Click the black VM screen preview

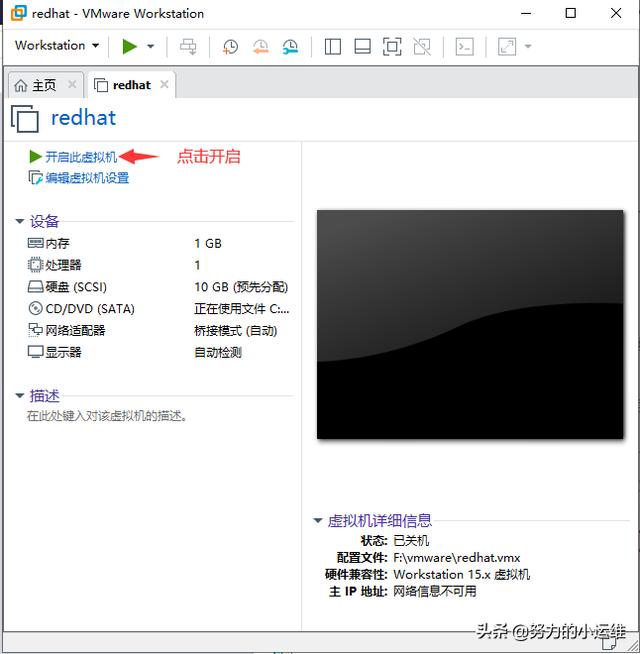pyautogui.click(x=470, y=324)
